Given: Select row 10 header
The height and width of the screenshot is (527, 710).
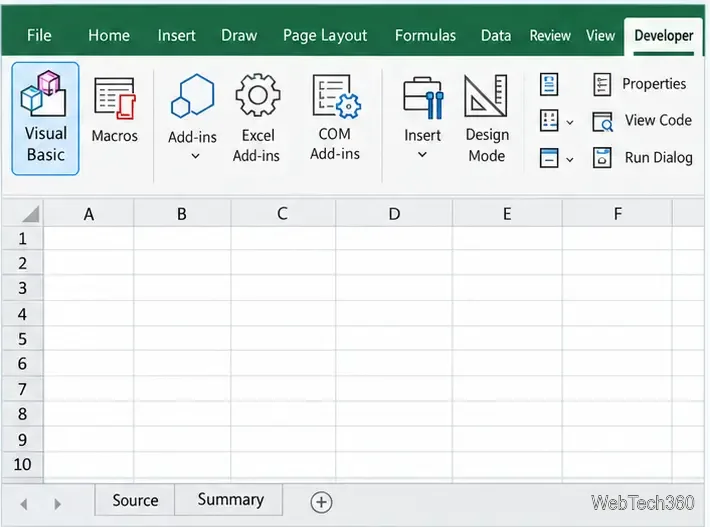Looking at the screenshot, I should point(22,464).
